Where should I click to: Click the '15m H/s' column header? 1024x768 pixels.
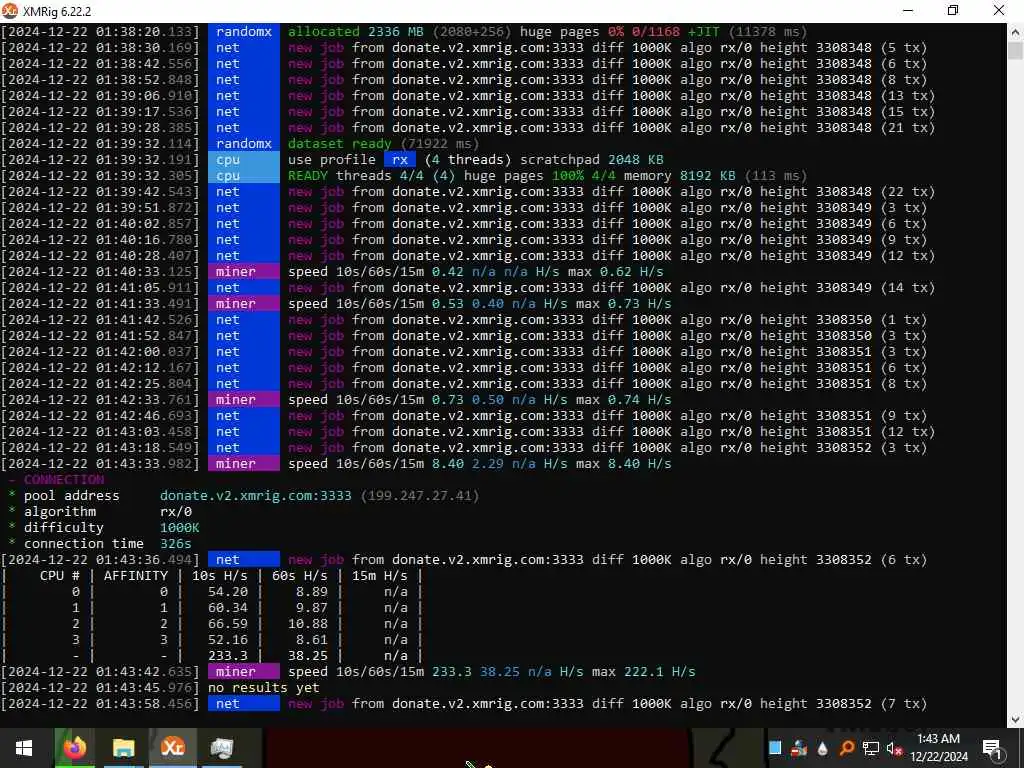tap(379, 576)
